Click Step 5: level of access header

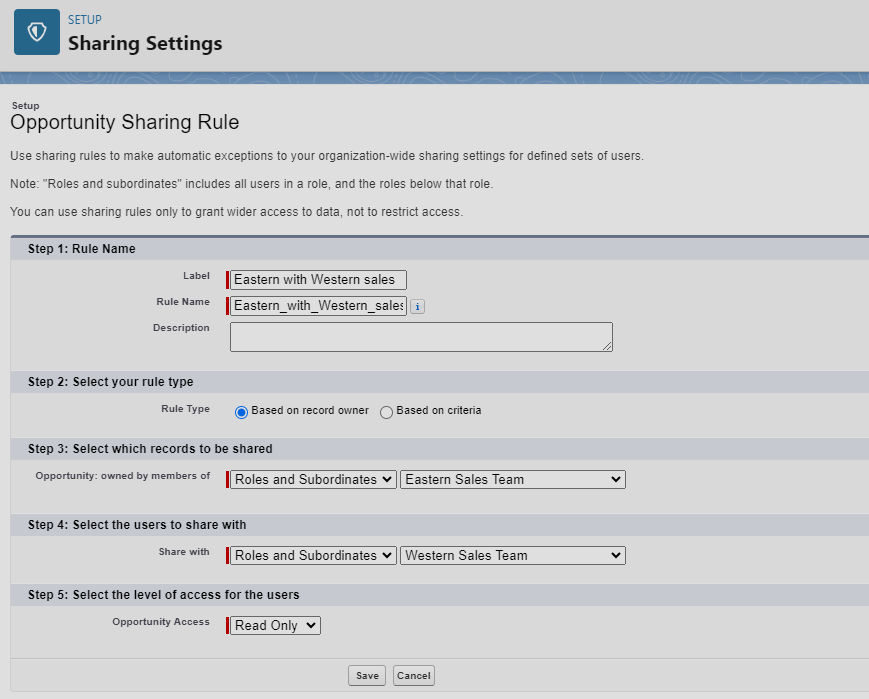(163, 595)
